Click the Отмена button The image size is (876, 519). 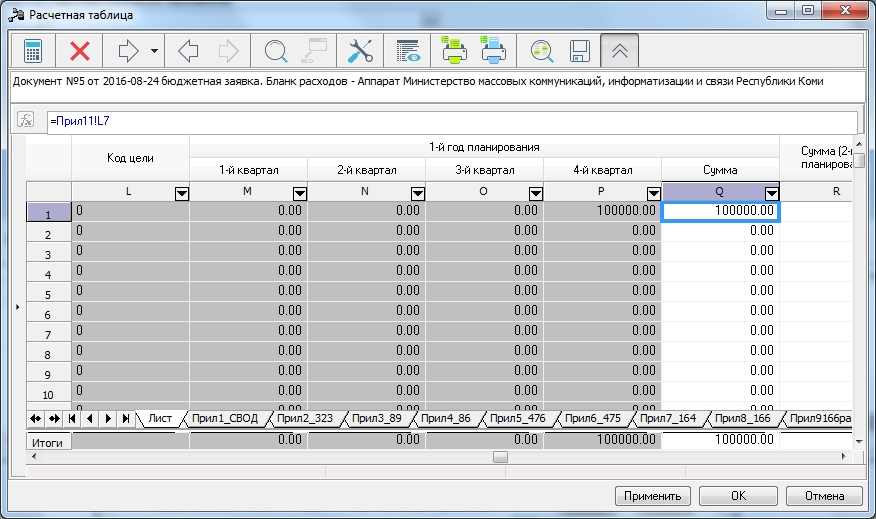click(824, 496)
